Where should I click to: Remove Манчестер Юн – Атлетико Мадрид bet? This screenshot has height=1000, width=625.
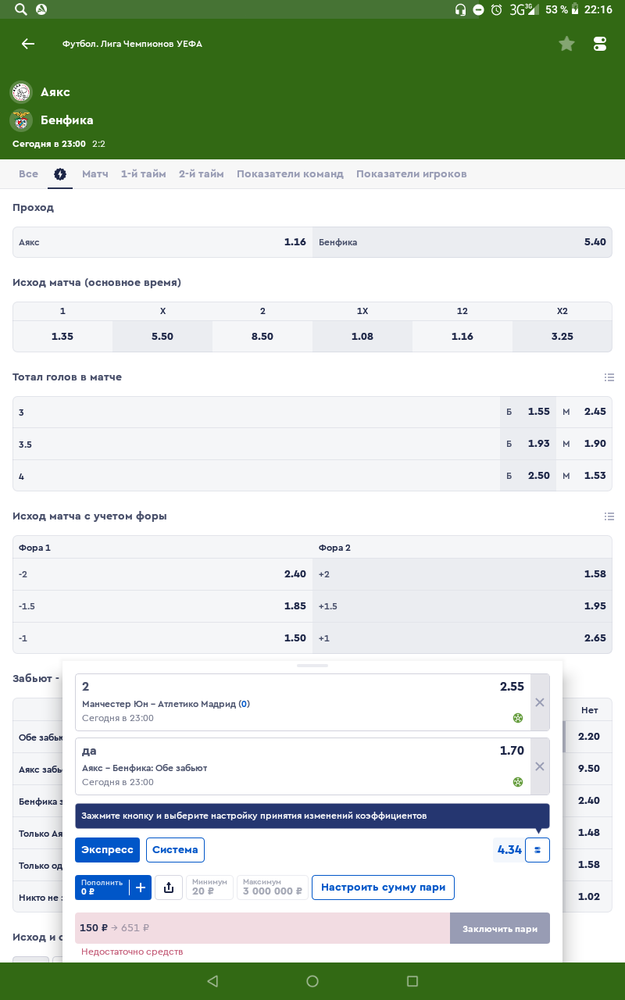coord(540,702)
